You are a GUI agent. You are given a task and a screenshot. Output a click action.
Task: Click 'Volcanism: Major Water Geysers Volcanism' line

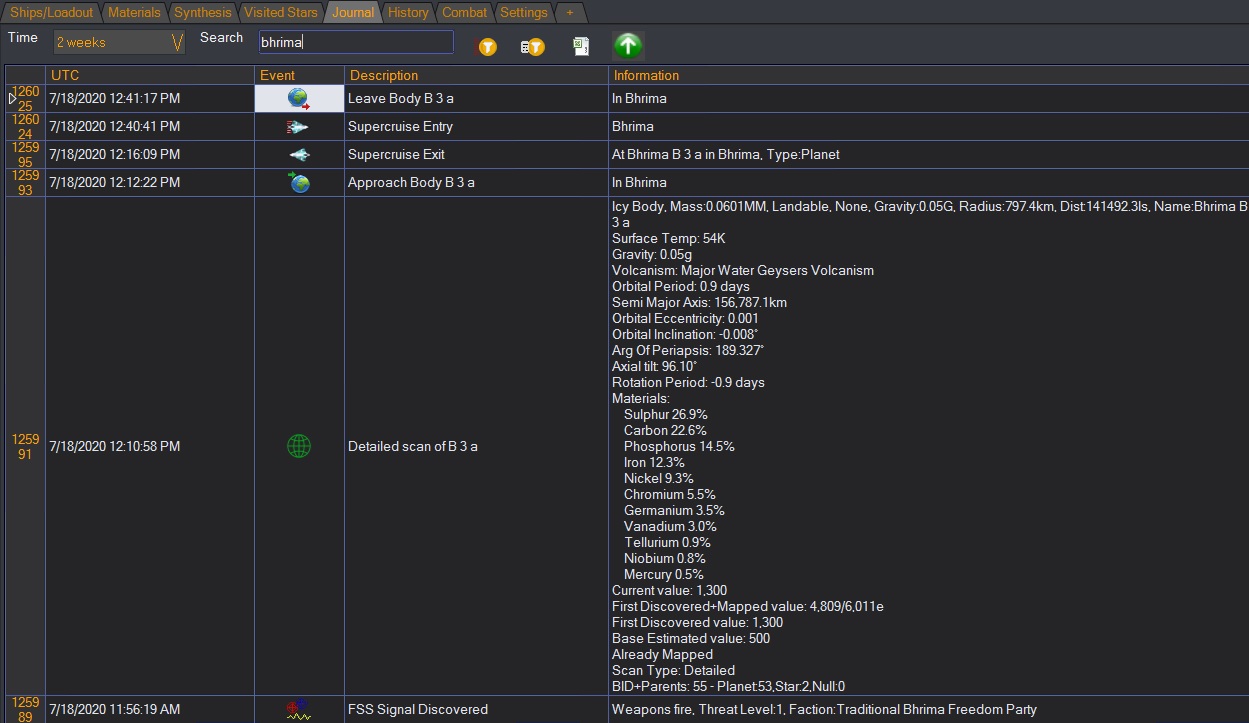(x=743, y=271)
